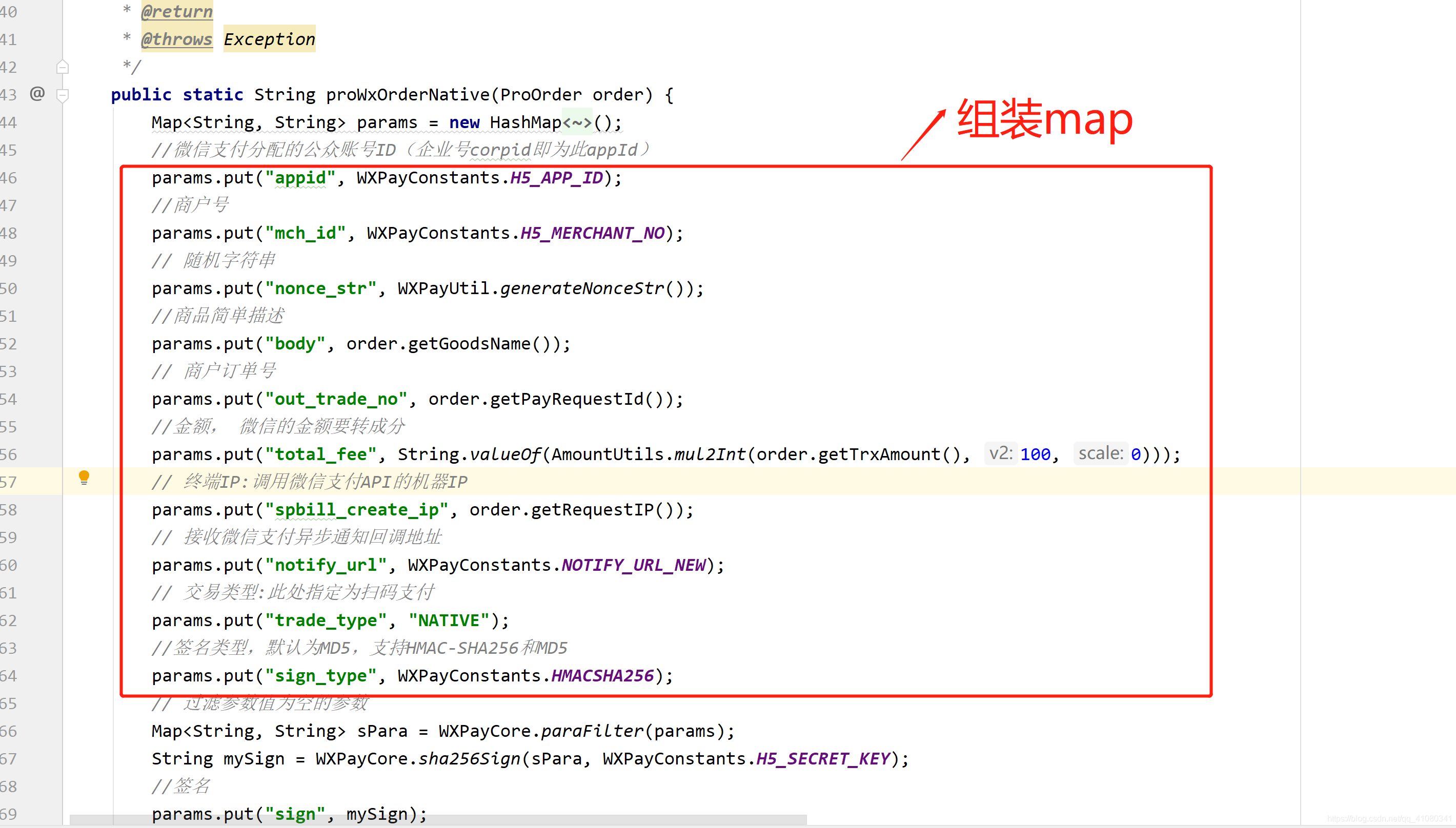The width and height of the screenshot is (1456, 828).
Task: Click the paraFilter method call
Action: [x=592, y=731]
